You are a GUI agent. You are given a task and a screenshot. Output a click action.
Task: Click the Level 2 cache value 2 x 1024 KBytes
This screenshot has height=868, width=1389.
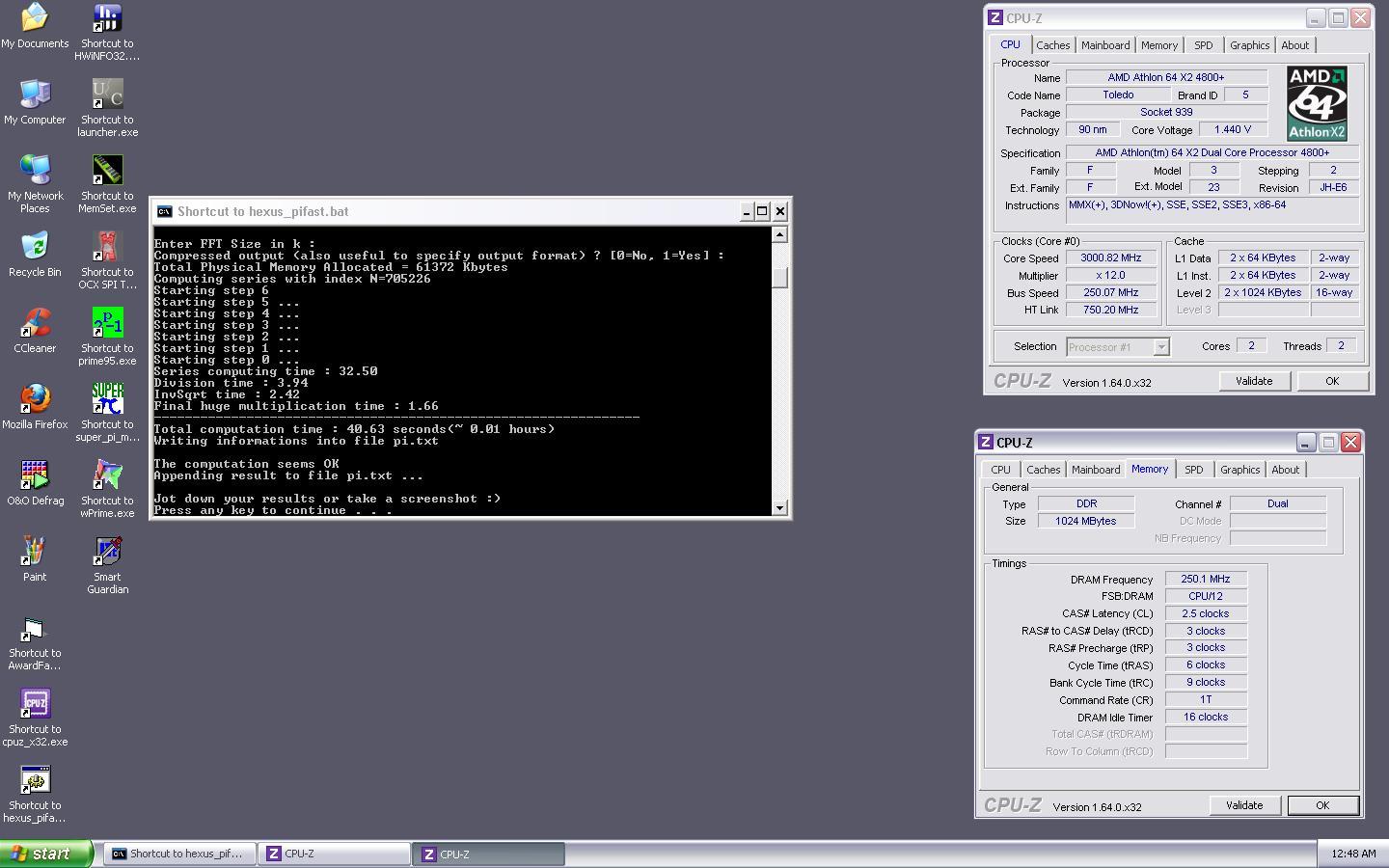click(x=1264, y=292)
